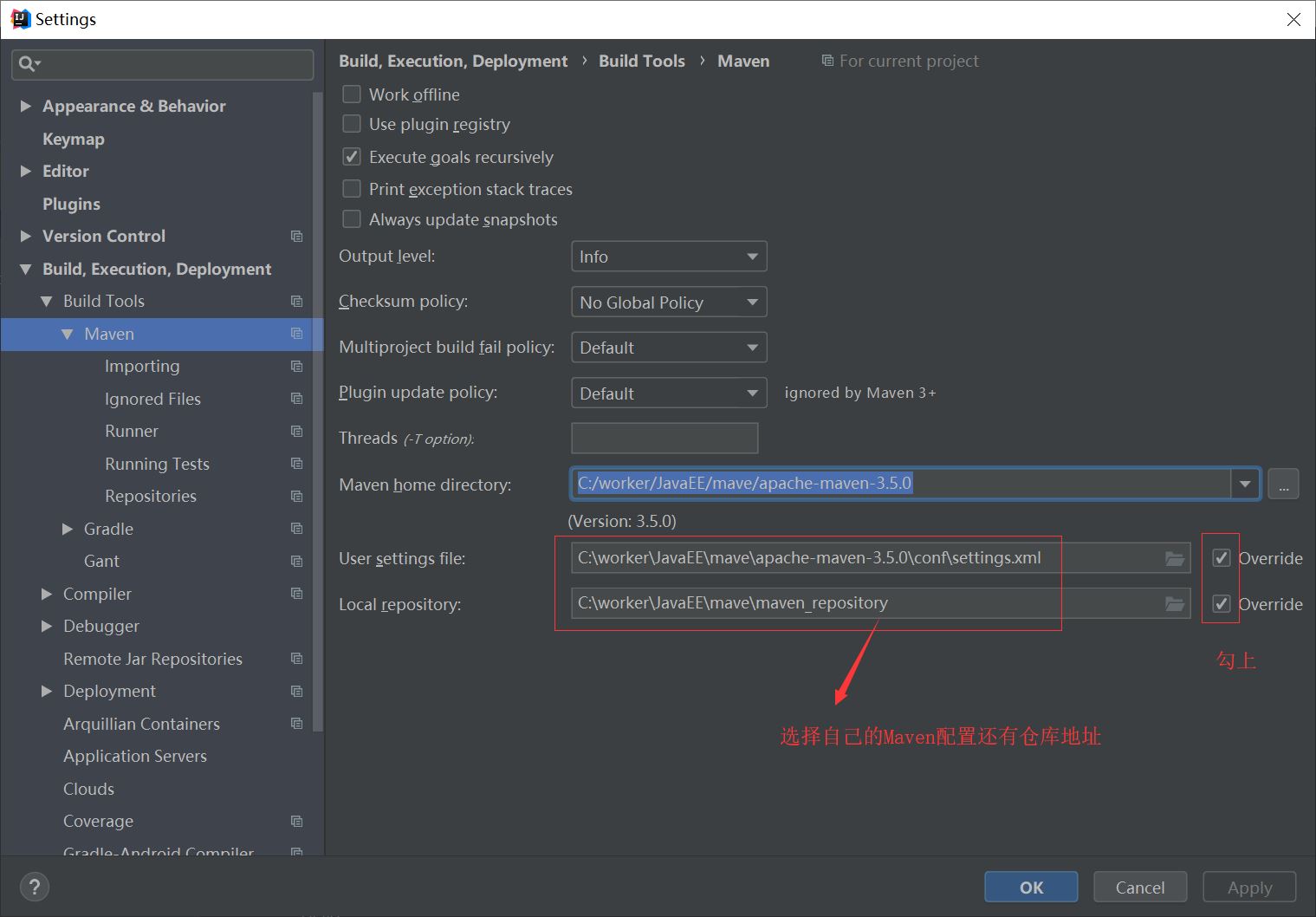Image resolution: width=1316 pixels, height=917 pixels.
Task: Click Build, Execution, Deployment breadcrumb
Action: click(453, 61)
